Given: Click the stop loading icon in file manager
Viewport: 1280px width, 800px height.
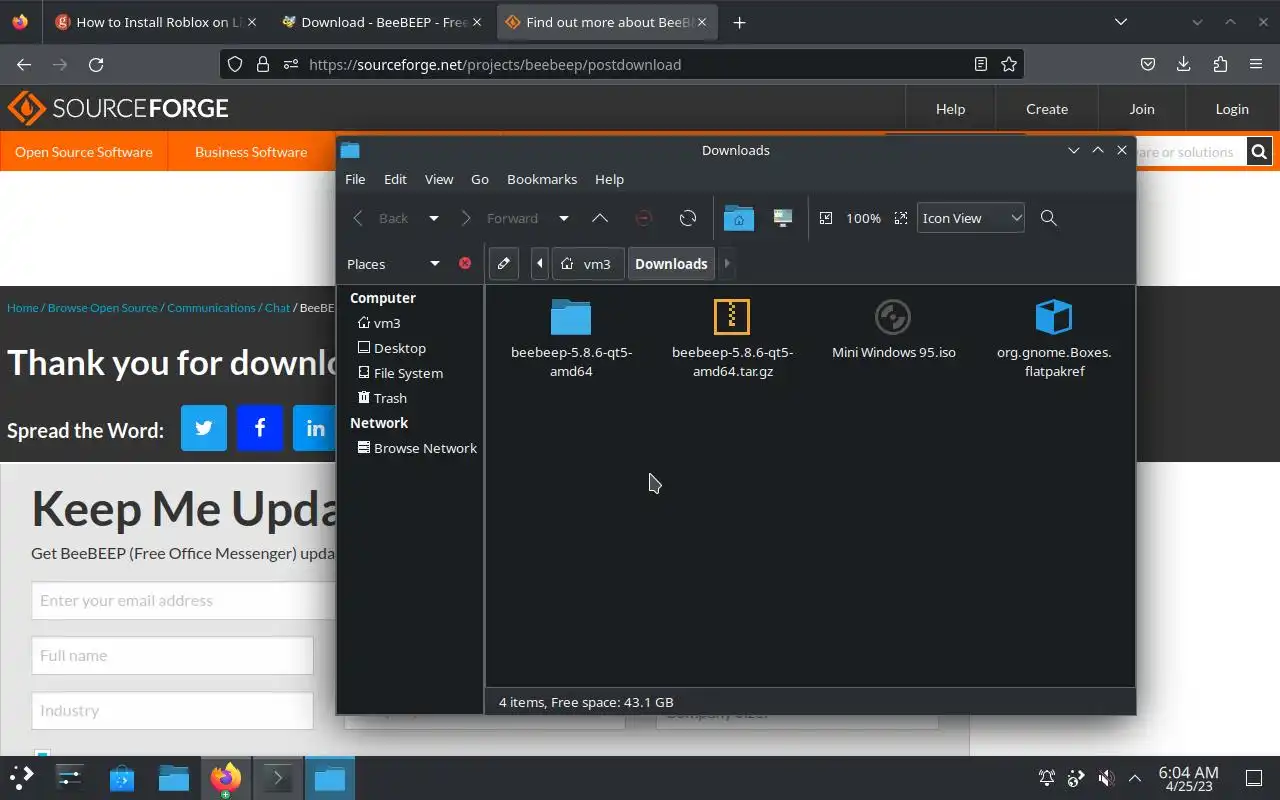Looking at the screenshot, I should click(x=644, y=218).
